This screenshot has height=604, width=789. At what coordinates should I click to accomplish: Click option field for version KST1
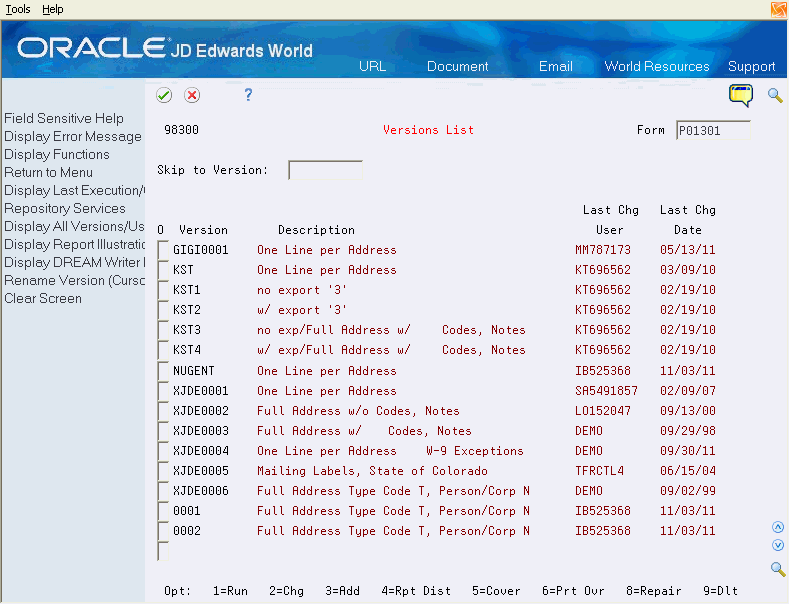point(163,290)
